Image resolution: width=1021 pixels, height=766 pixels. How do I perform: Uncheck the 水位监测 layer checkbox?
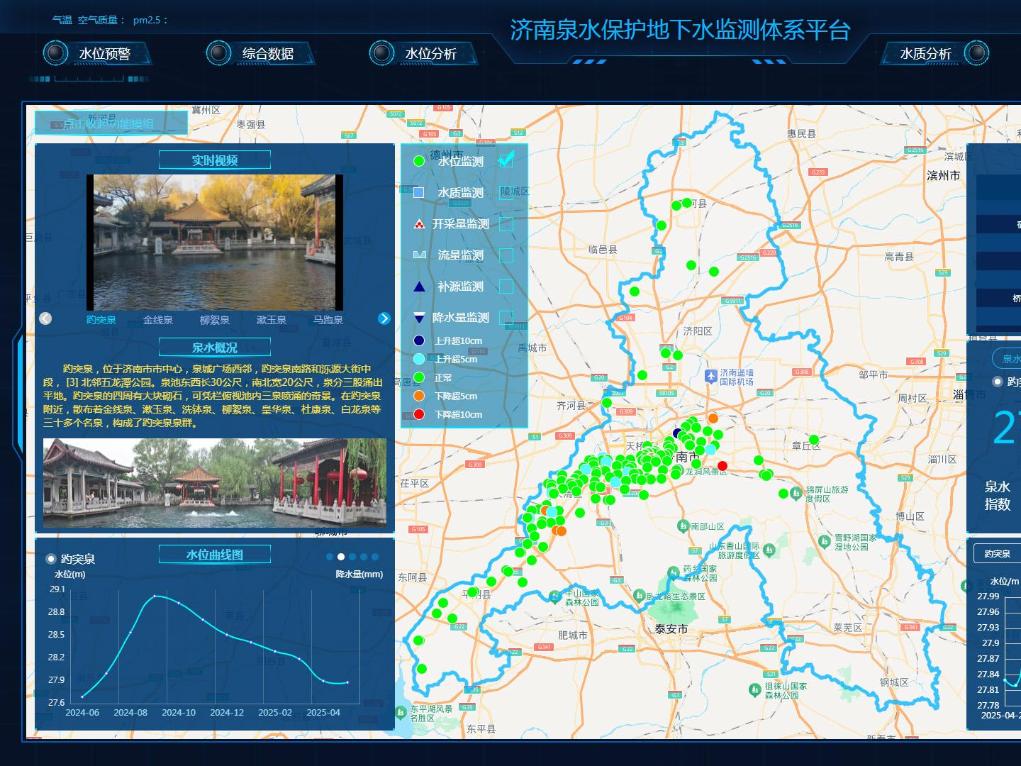point(507,160)
